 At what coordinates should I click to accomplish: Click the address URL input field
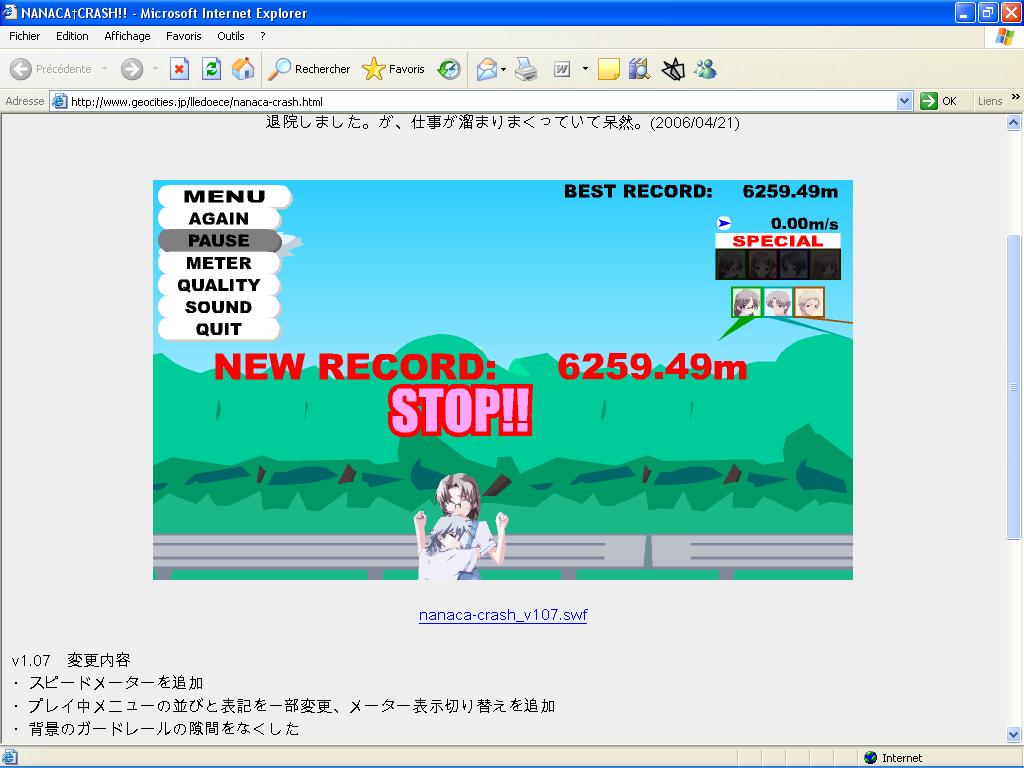(482, 101)
